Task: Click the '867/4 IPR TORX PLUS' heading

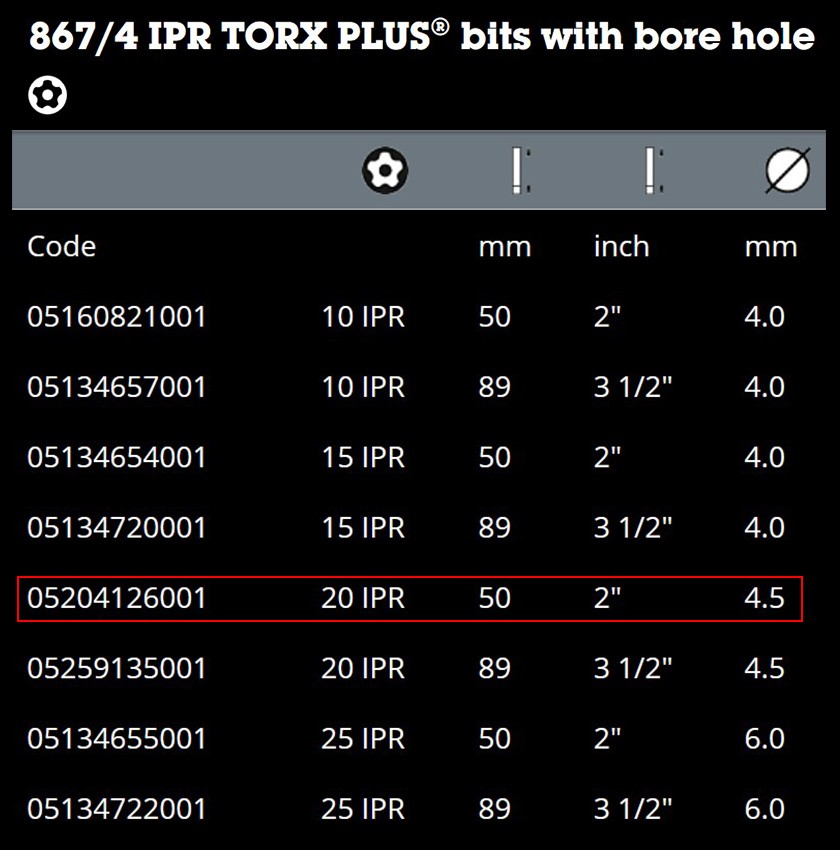Action: pos(422,36)
